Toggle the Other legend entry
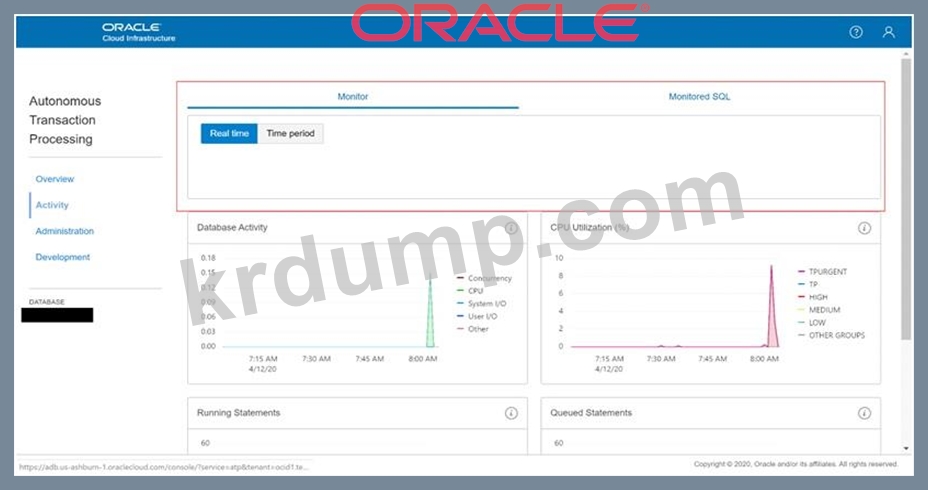 (473, 329)
